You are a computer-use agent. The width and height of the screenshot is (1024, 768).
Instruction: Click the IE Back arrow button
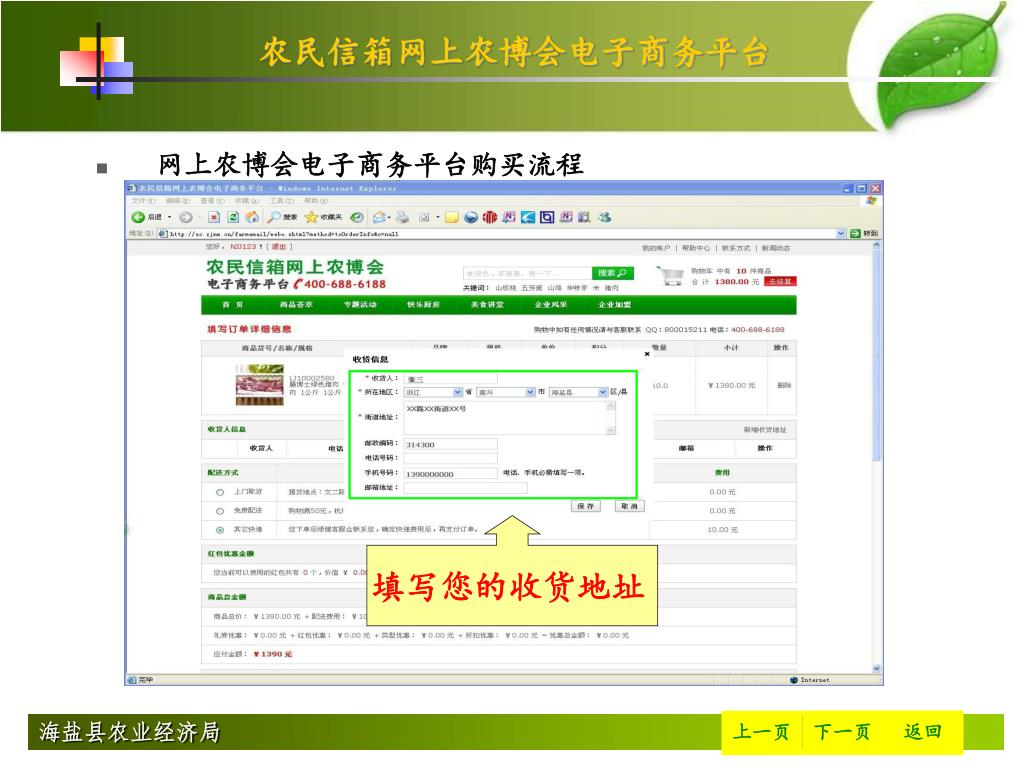(x=138, y=217)
